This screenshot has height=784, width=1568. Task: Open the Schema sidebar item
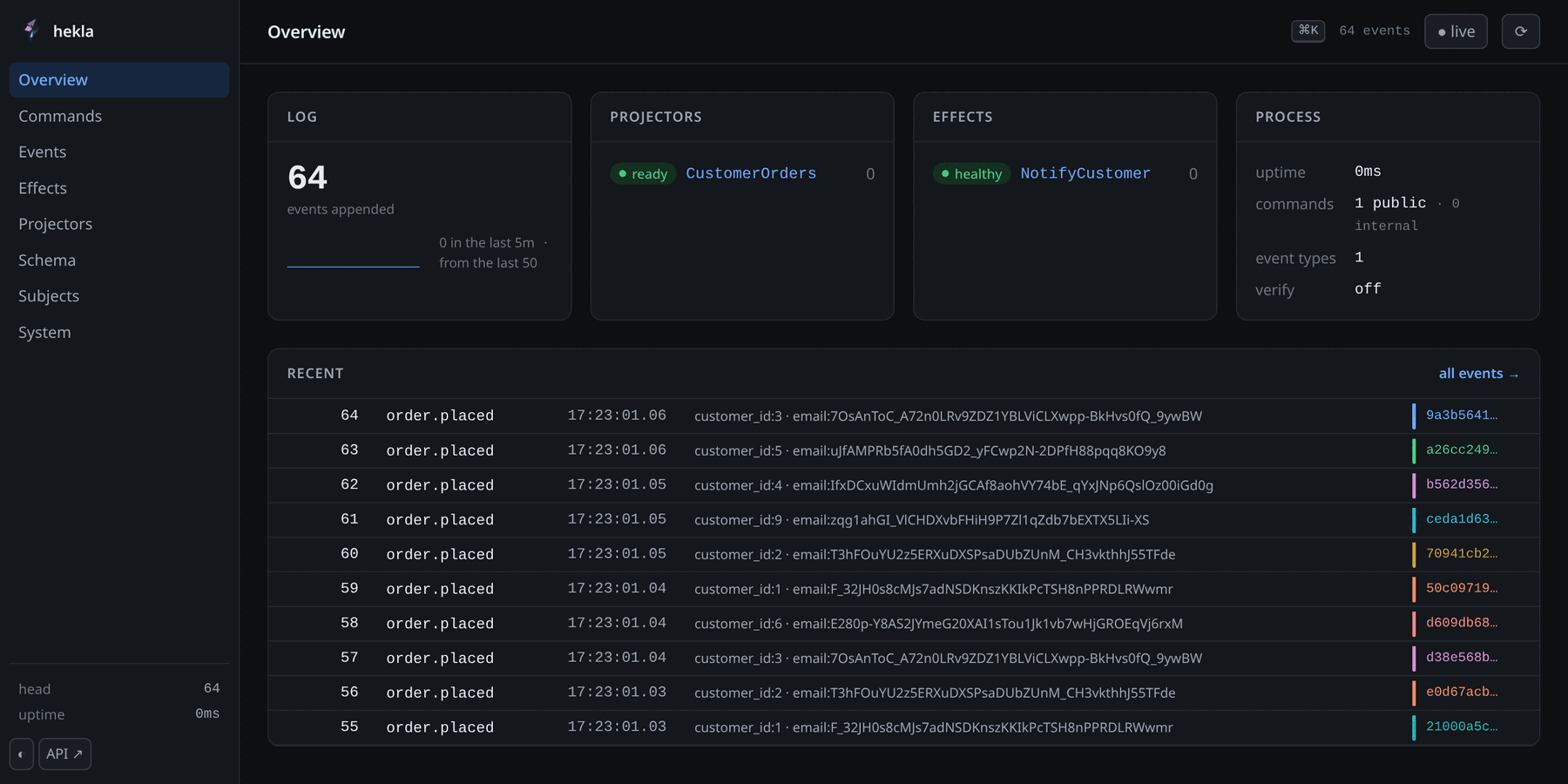click(119, 260)
